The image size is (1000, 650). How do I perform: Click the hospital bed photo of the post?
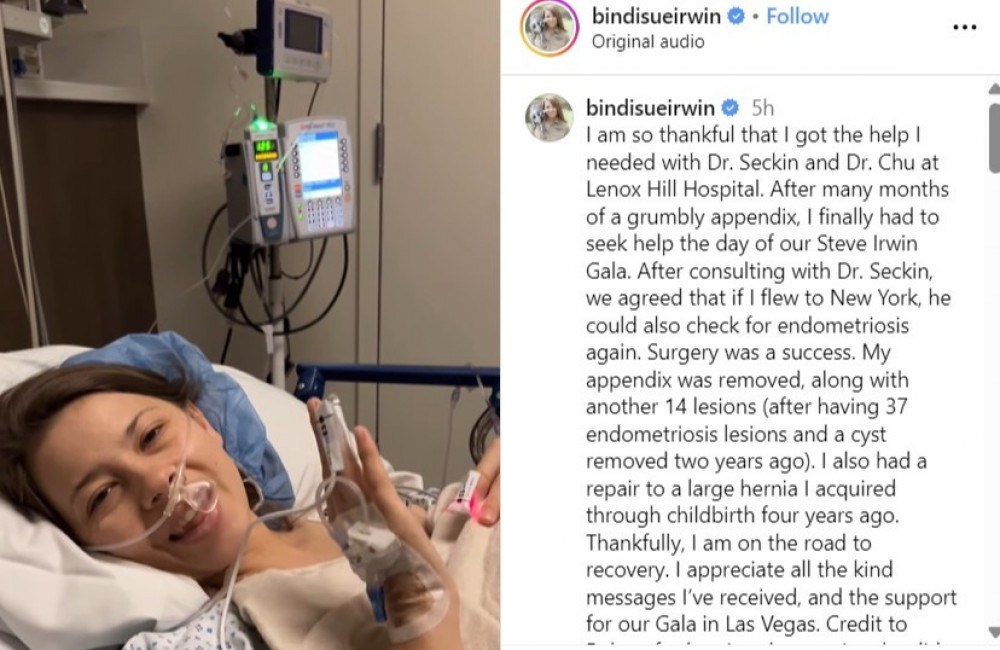pyautogui.click(x=250, y=325)
